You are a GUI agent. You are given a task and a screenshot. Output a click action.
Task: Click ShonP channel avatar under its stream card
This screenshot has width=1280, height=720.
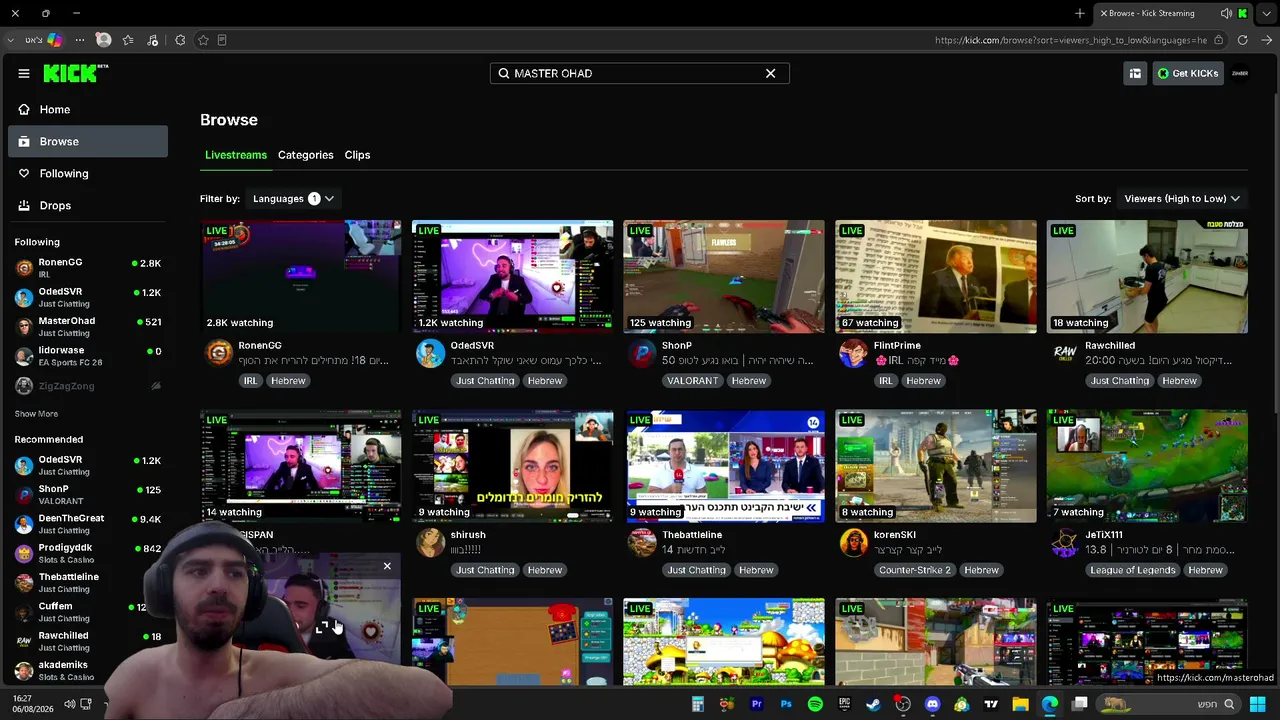pyautogui.click(x=642, y=353)
